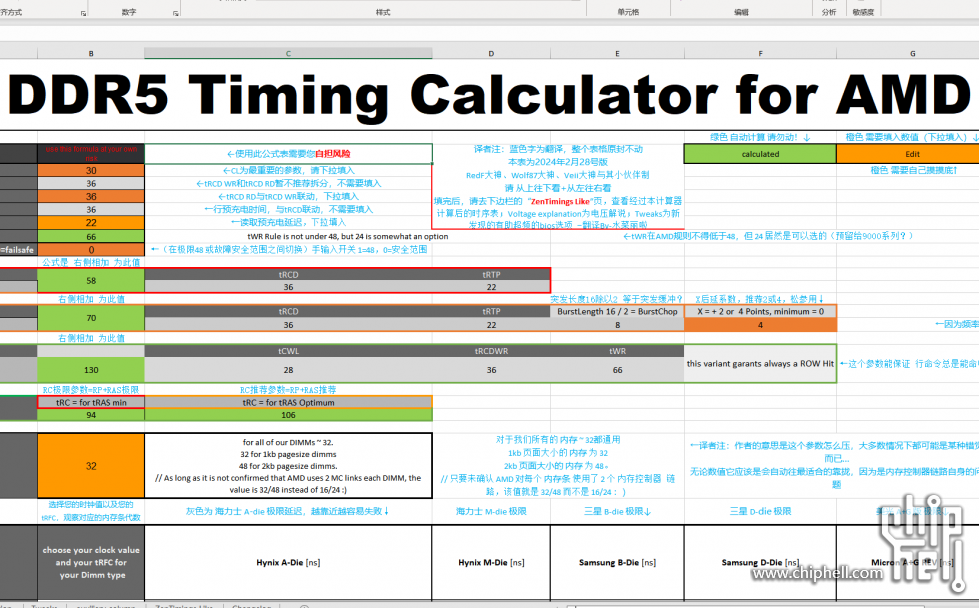Select the orange cell containing 22
Screen dimensions: 979x608
(x=91, y=222)
